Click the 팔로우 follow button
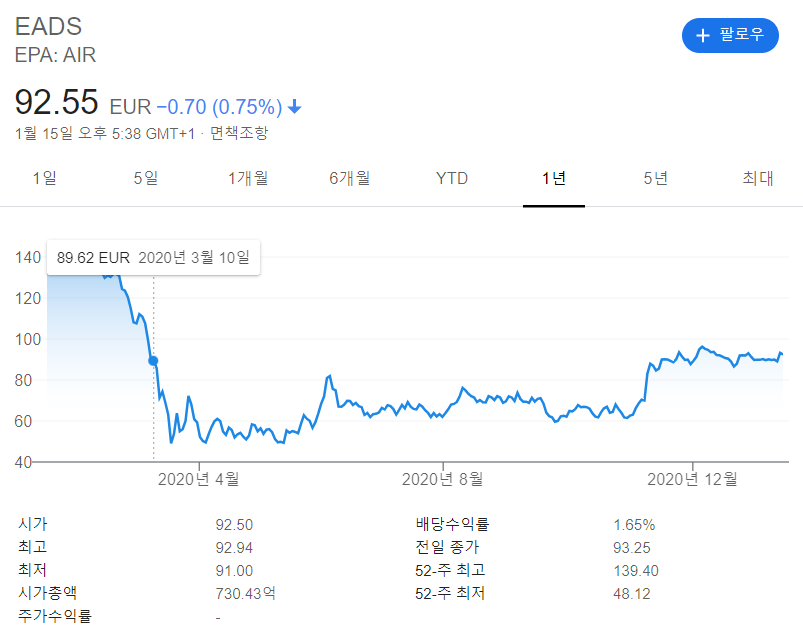Screen dimensions: 803x637 tap(730, 35)
